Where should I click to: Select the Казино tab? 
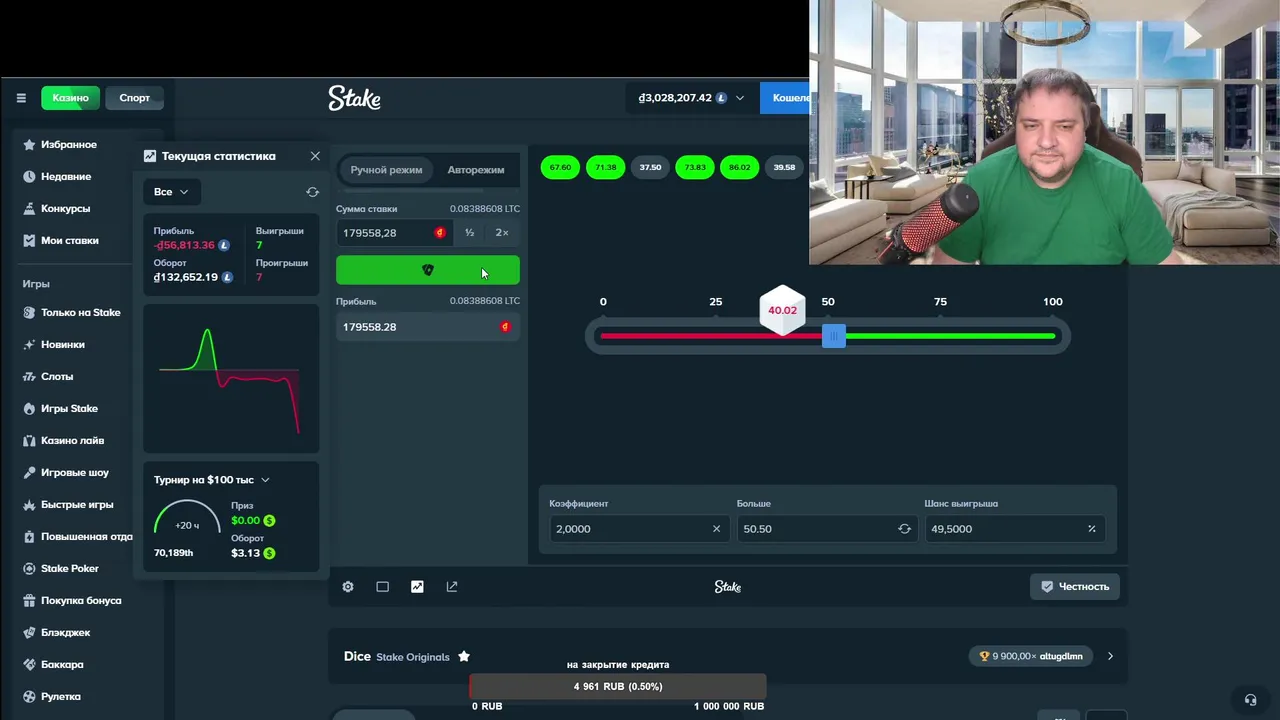[70, 98]
